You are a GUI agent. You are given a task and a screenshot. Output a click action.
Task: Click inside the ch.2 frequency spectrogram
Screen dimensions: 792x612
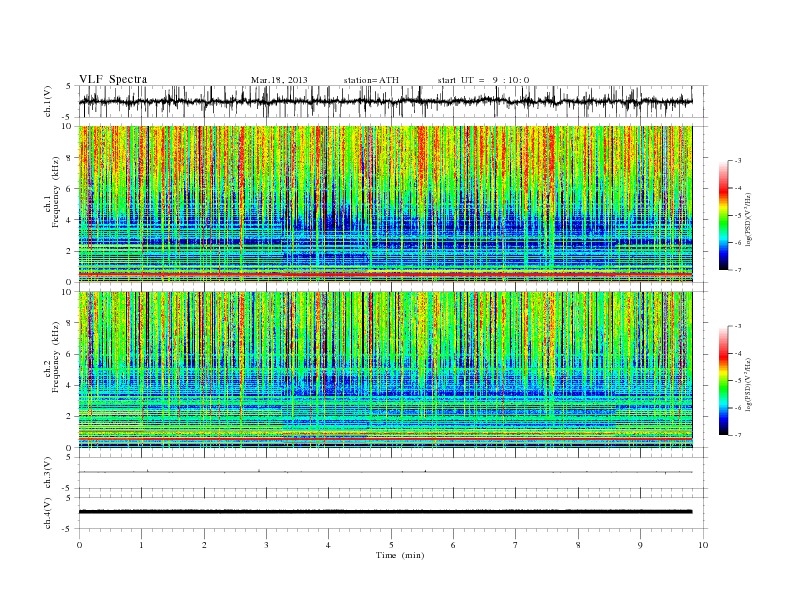click(385, 370)
